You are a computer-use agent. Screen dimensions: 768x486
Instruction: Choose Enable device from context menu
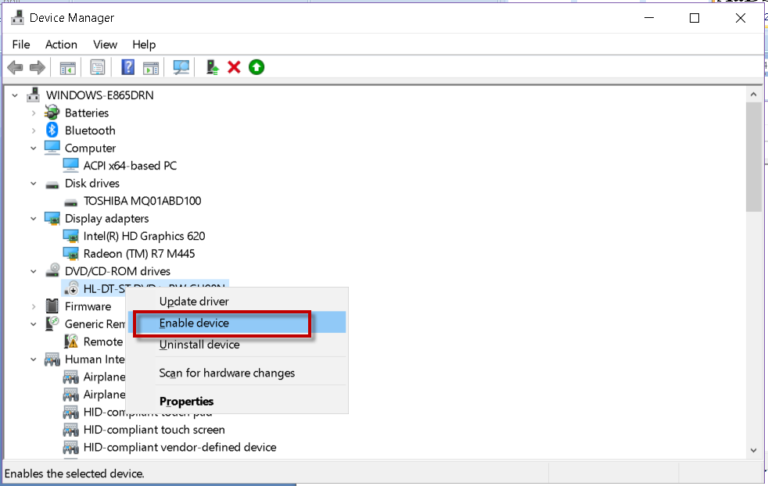pyautogui.click(x=194, y=323)
